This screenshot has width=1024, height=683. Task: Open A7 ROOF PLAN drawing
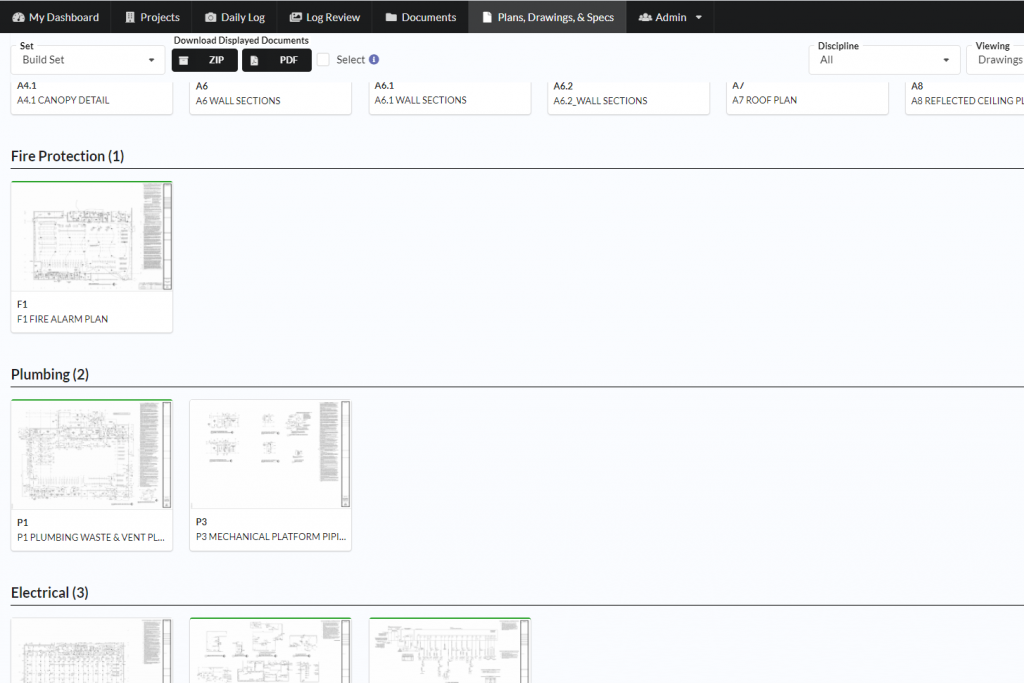pos(808,98)
